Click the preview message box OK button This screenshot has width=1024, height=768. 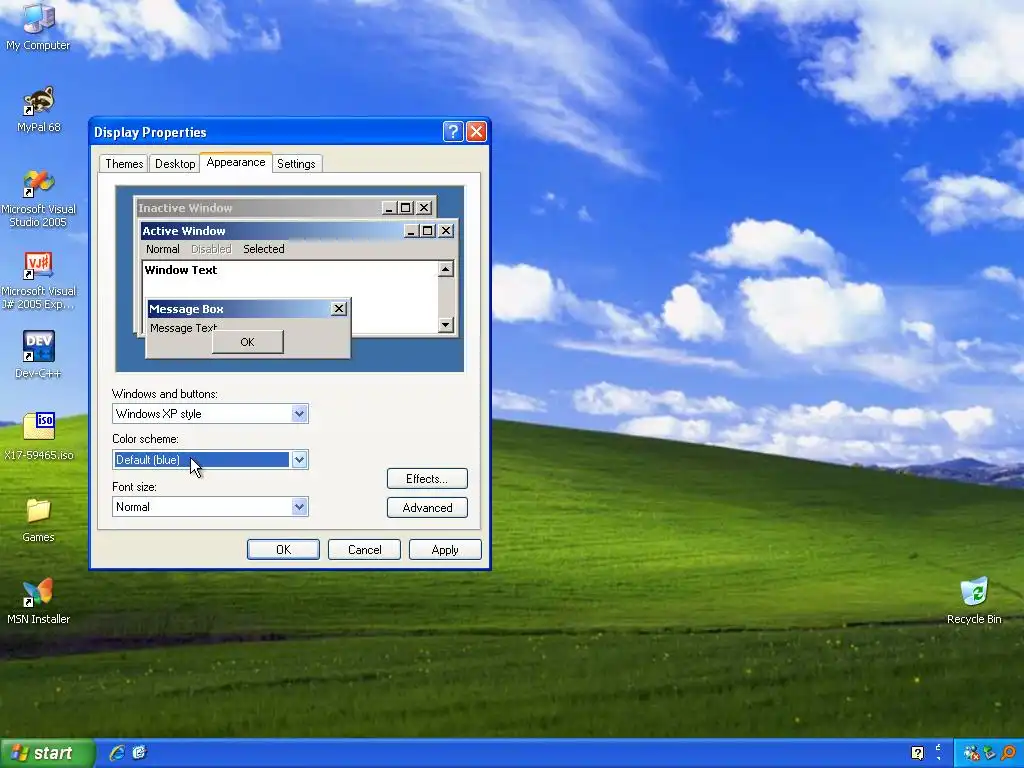coord(248,342)
